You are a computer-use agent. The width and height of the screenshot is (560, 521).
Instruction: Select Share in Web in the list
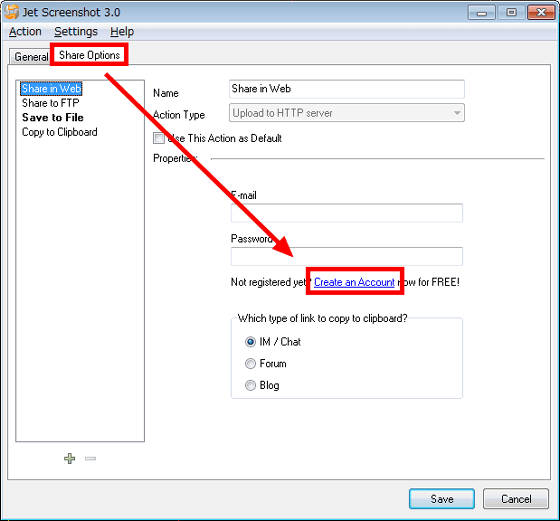(x=51, y=88)
